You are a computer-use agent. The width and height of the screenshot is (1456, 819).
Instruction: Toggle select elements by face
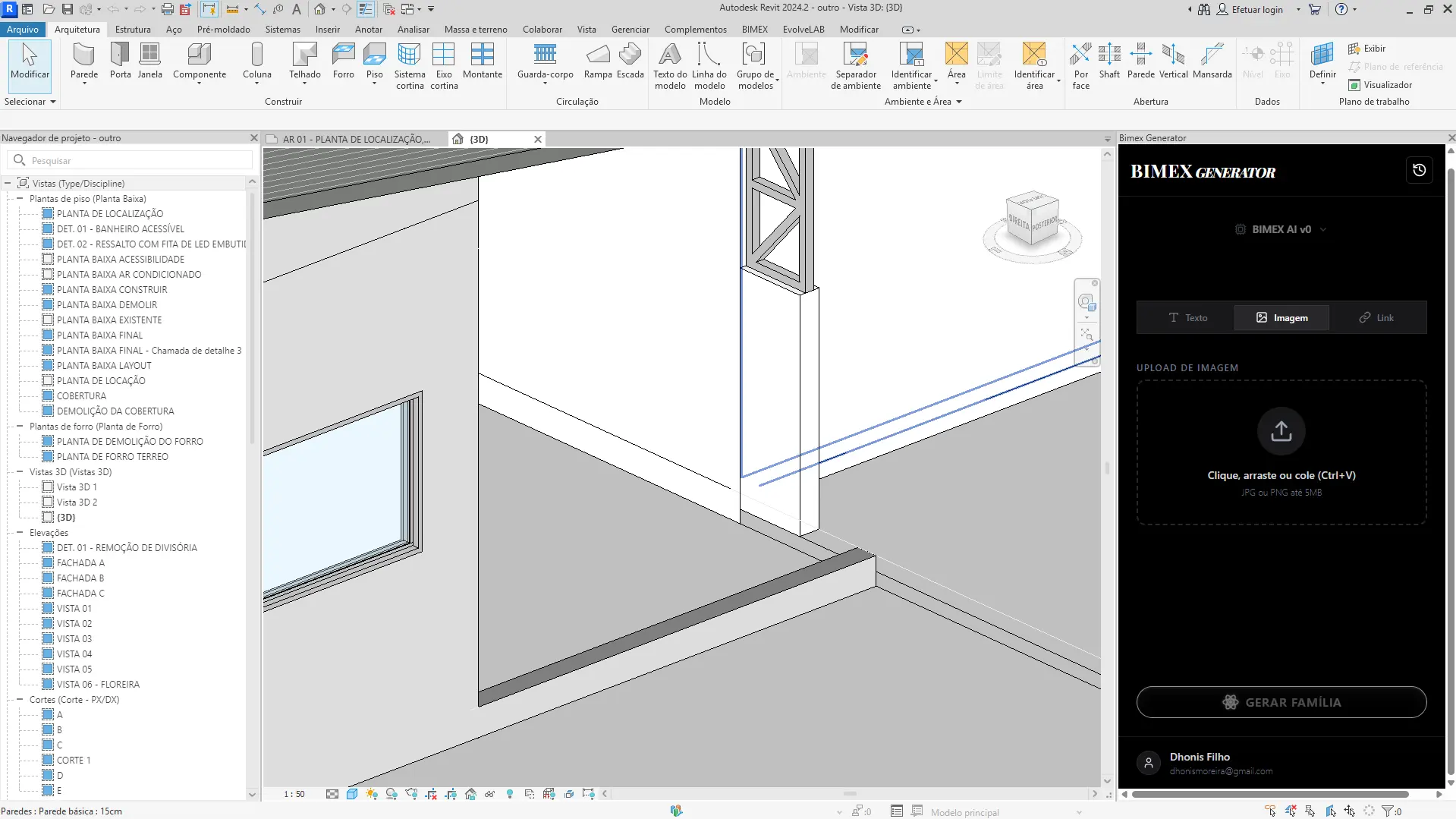coord(1331,811)
